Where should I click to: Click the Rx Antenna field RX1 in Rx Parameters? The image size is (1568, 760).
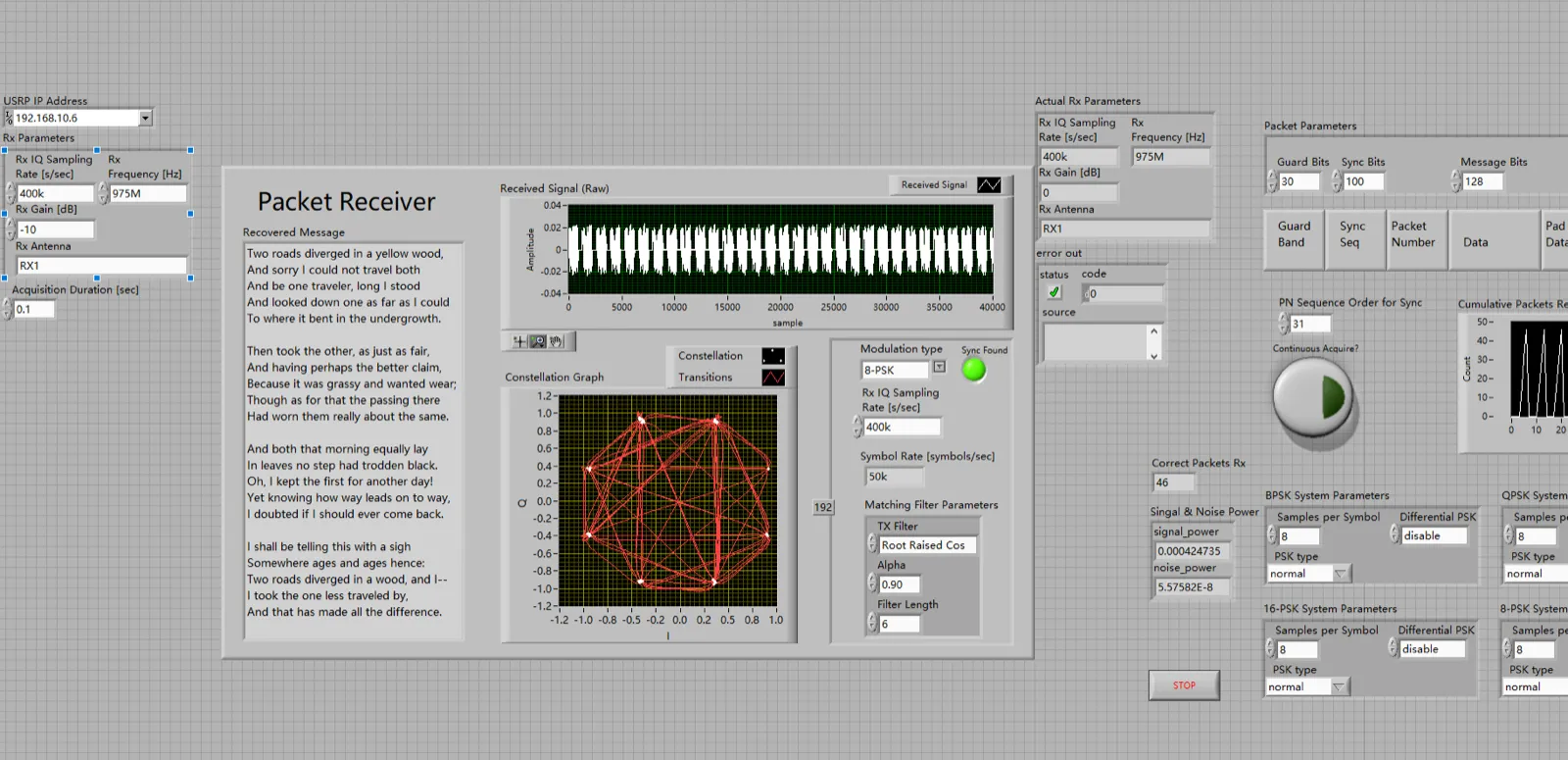click(102, 266)
